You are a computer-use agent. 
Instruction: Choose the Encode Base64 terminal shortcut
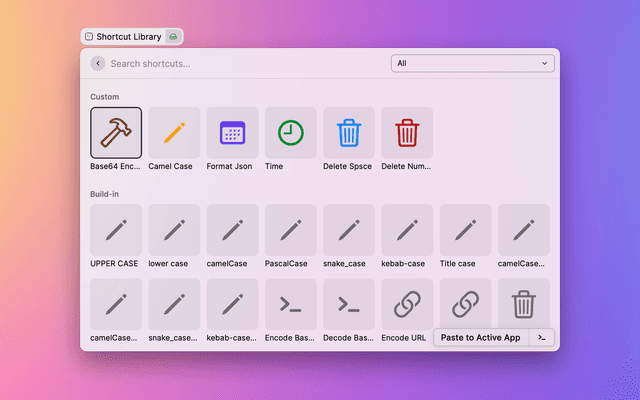click(290, 304)
